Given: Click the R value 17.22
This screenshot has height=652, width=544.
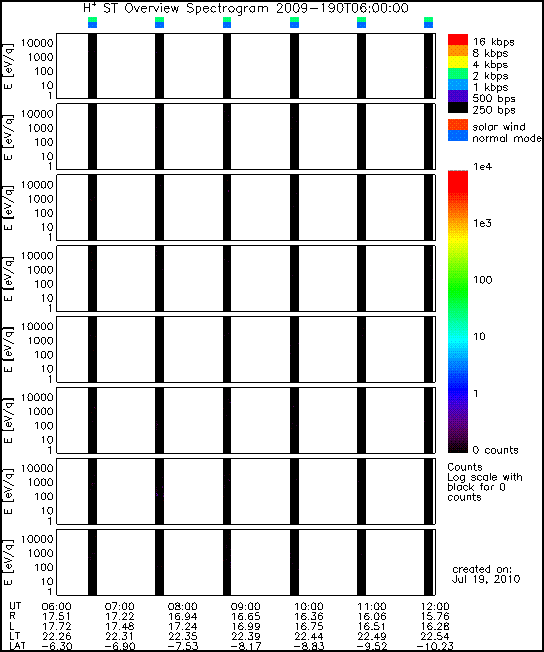Looking at the screenshot, I should 120,617.
